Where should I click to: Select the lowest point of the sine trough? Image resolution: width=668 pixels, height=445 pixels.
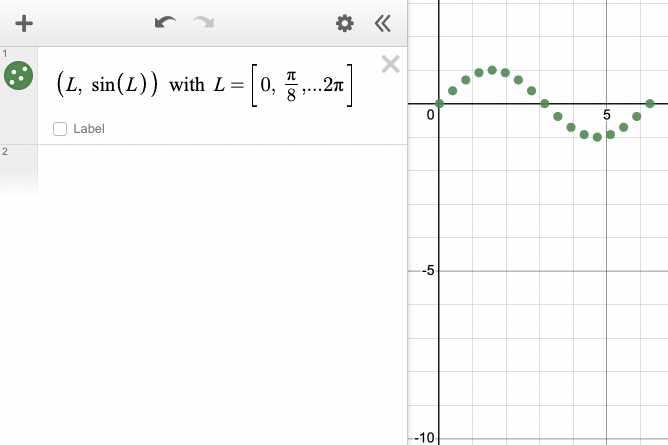[x=597, y=137]
